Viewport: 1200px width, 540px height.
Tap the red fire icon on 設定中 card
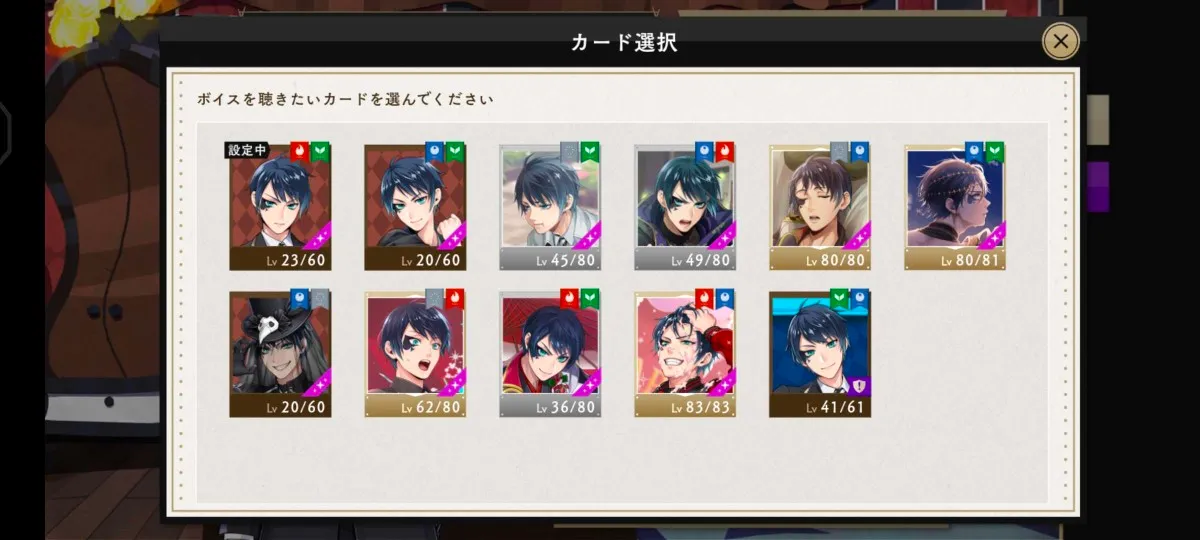(x=299, y=151)
